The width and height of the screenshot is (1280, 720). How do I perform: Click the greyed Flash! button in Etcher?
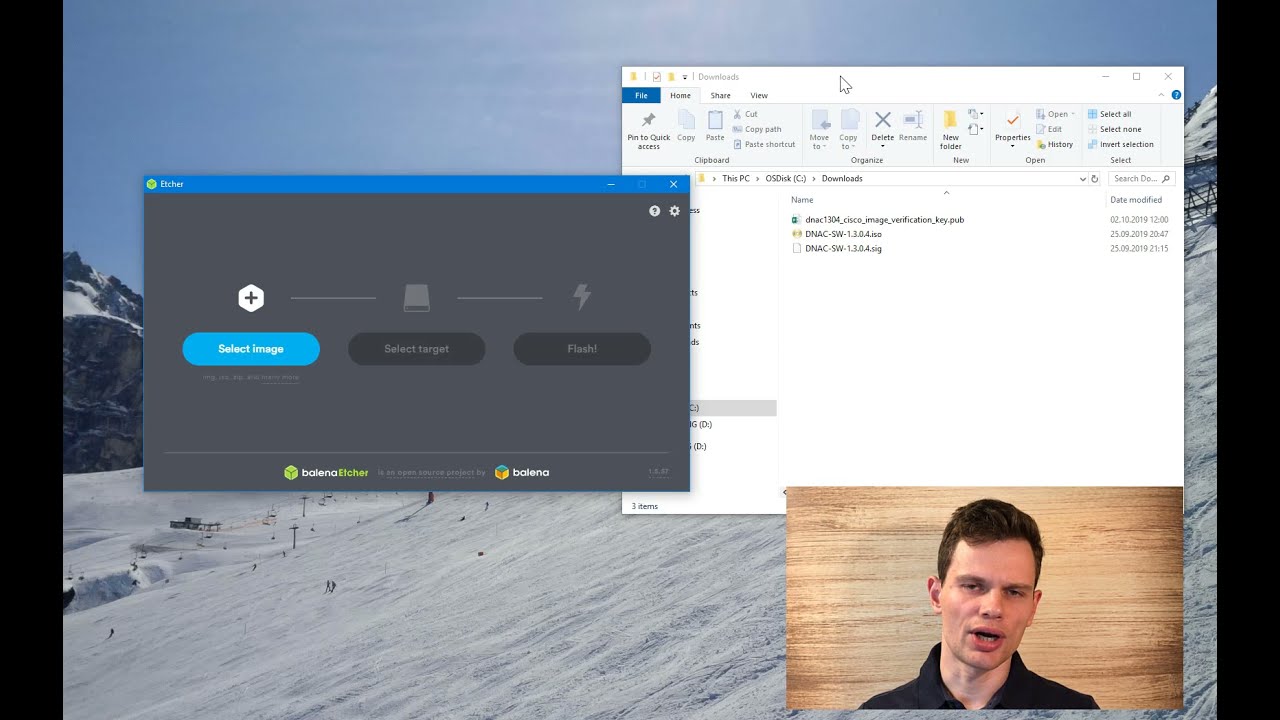(x=582, y=349)
